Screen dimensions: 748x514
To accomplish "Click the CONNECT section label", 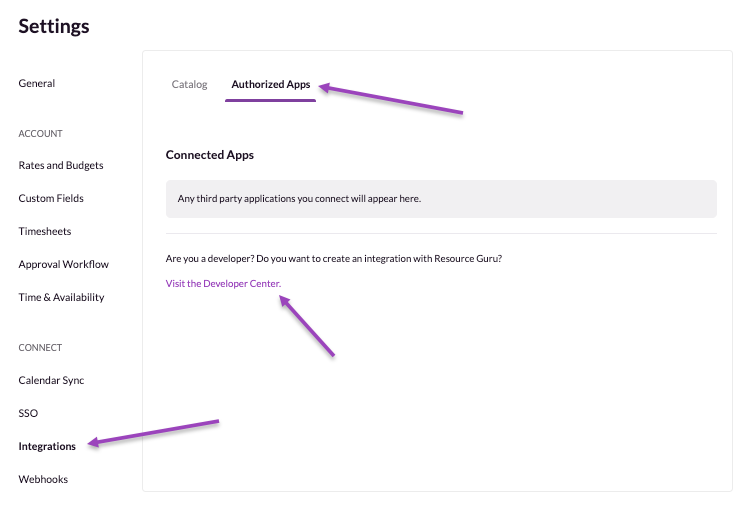I will 40,347.
